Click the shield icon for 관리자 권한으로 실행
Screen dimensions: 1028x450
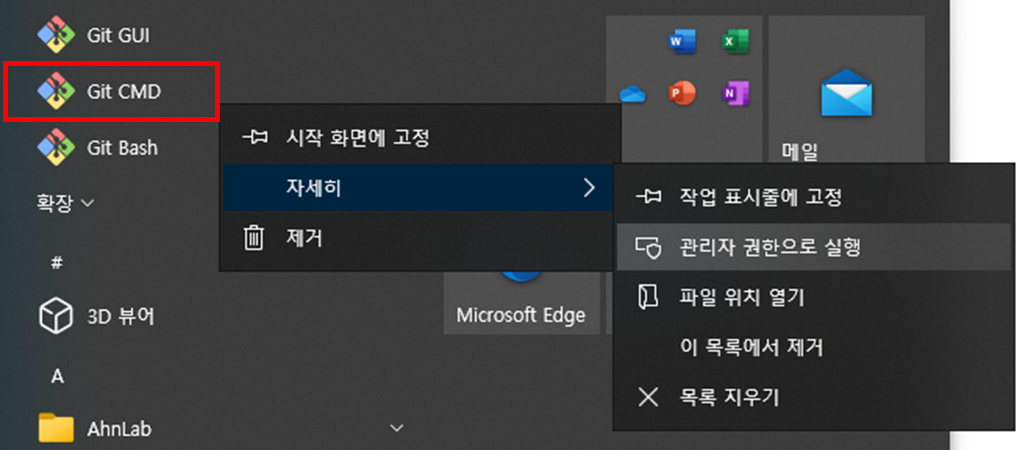(x=648, y=247)
